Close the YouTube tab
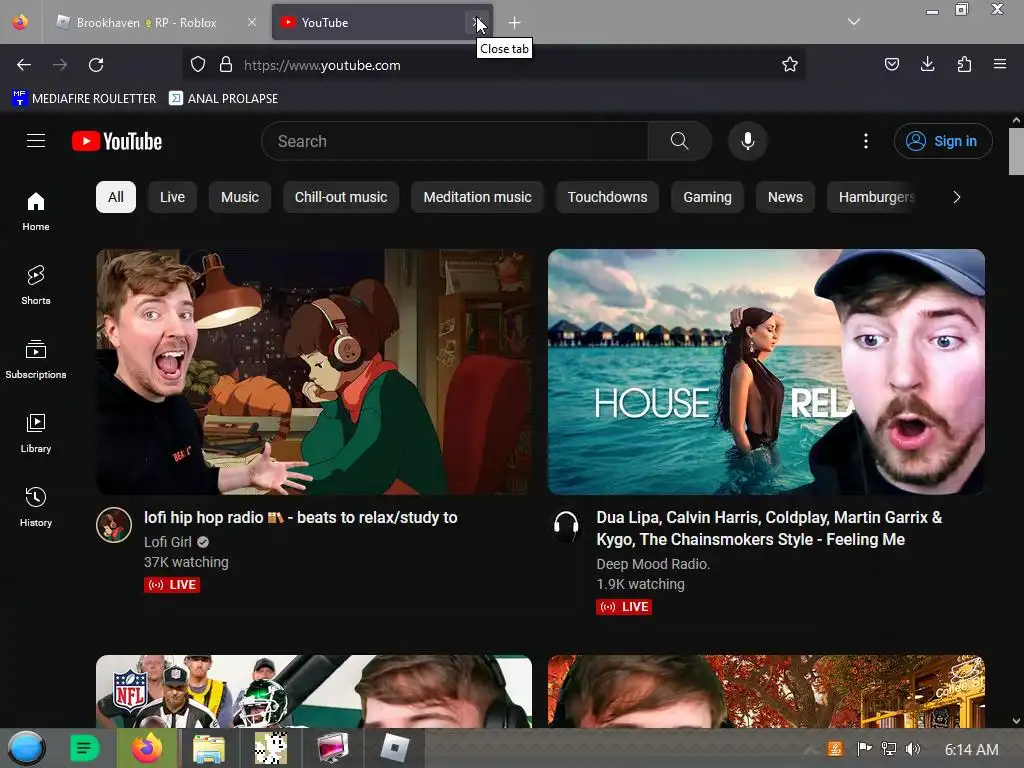1024x768 pixels. click(477, 22)
